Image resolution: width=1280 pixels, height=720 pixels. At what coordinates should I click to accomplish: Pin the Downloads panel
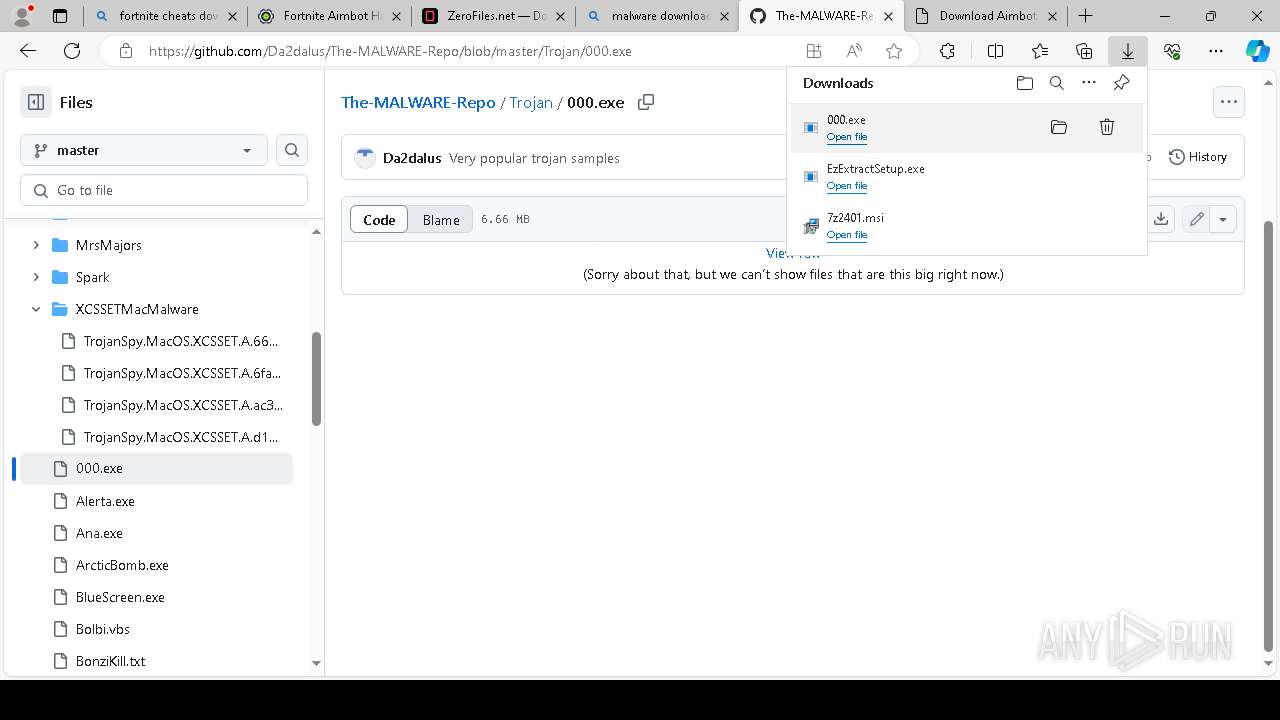point(1121,83)
